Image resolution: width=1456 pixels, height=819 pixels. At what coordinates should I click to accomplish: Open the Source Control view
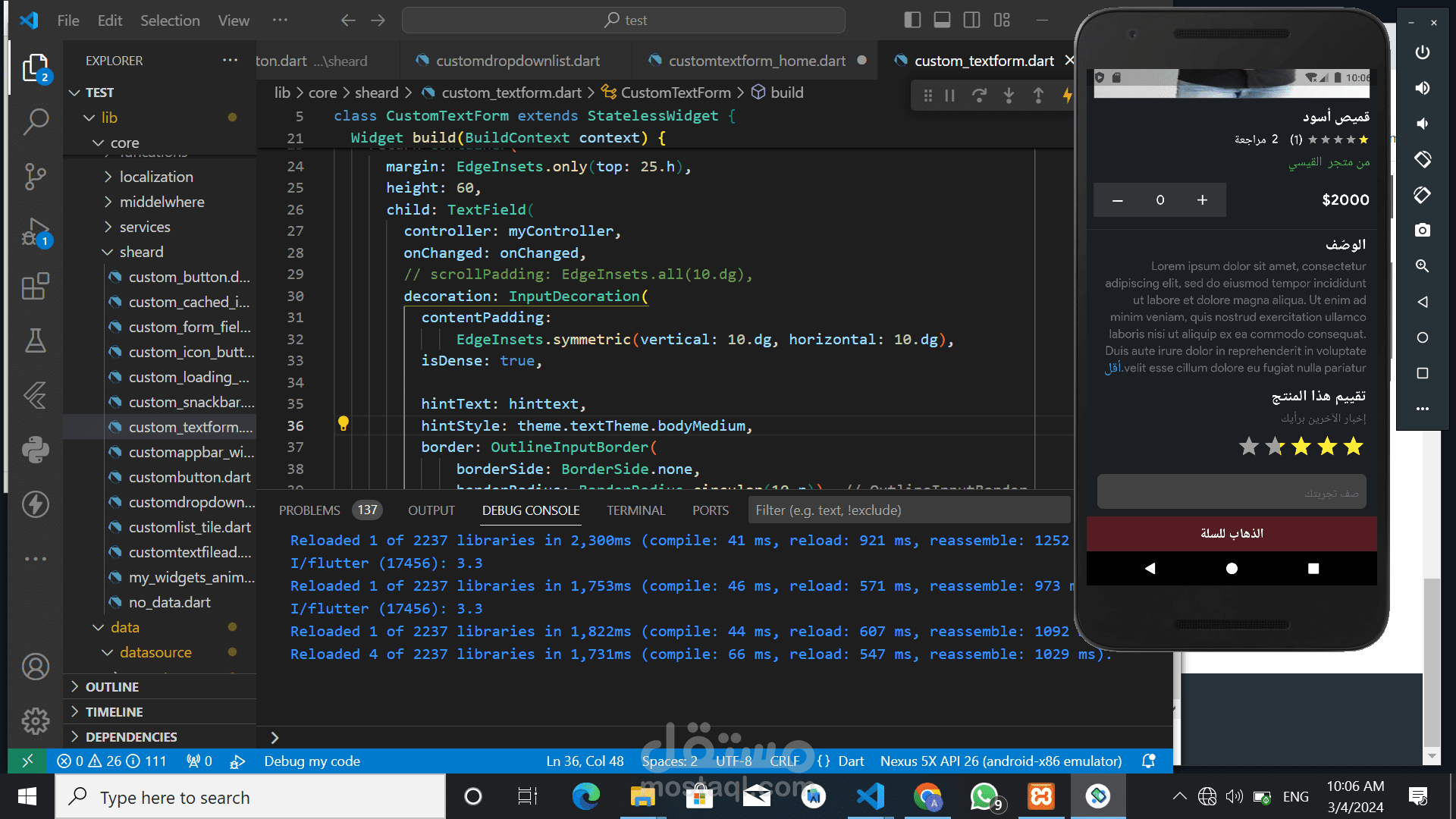[x=35, y=176]
